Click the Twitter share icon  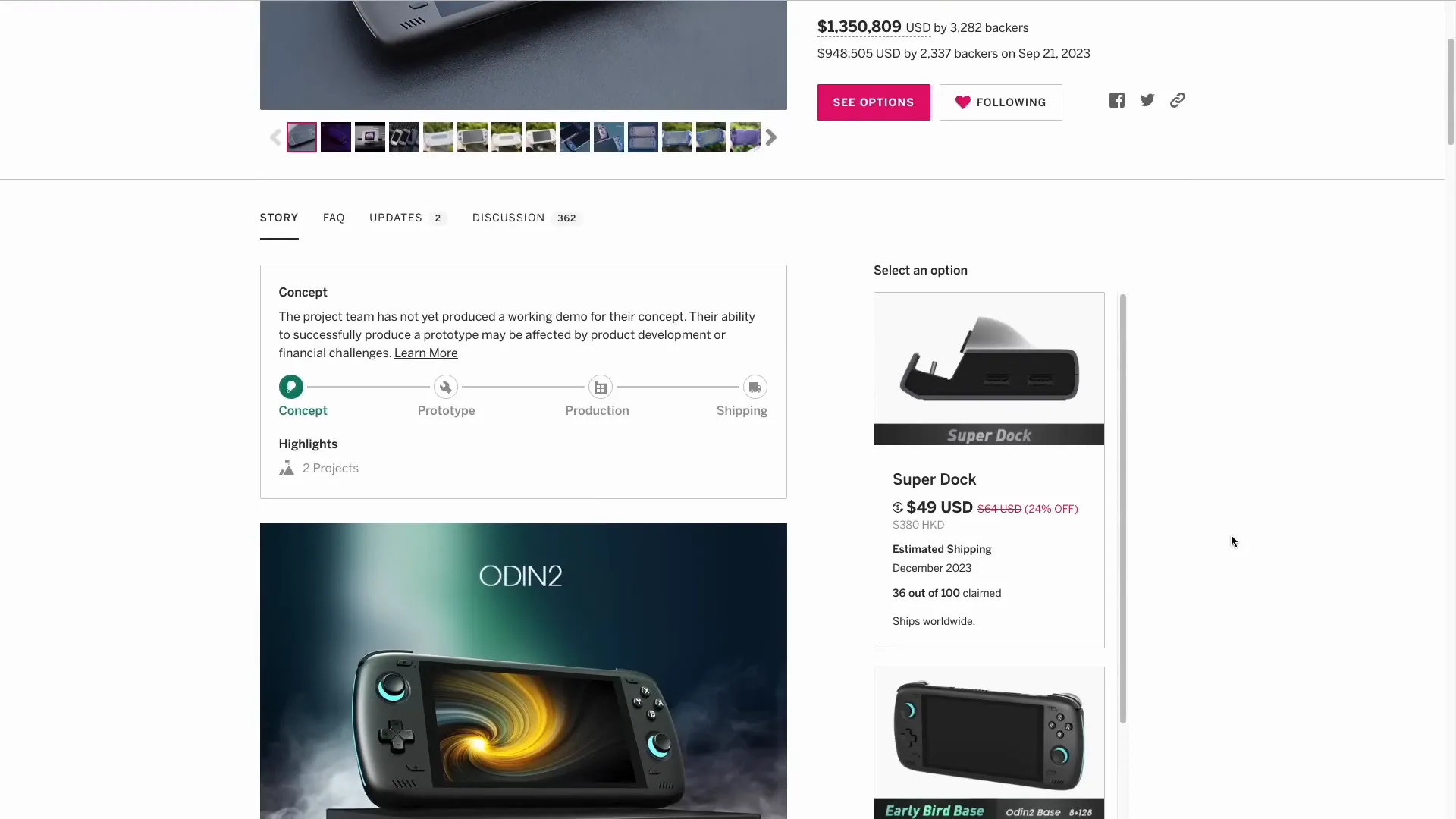[x=1147, y=99]
